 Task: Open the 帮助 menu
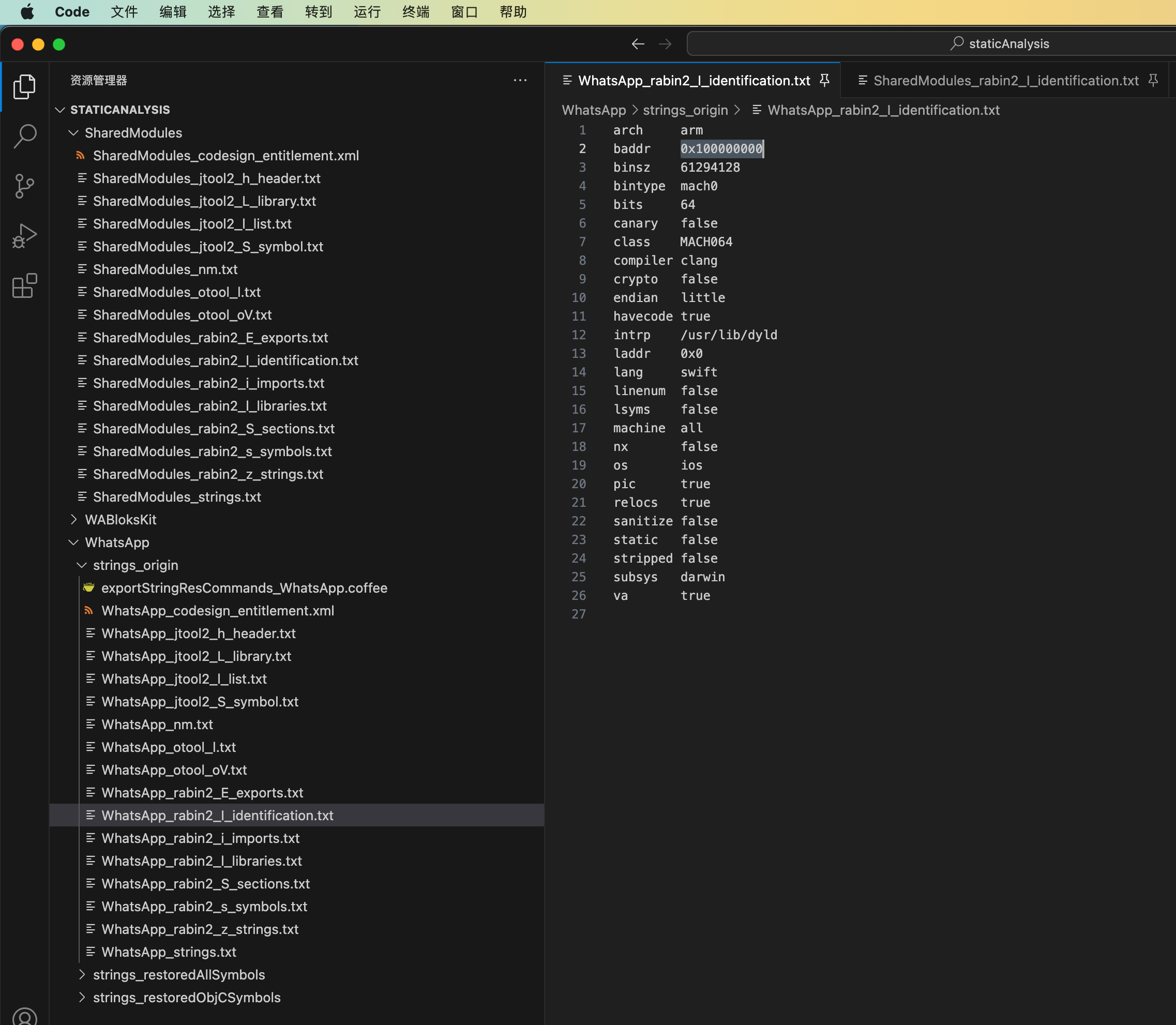pyautogui.click(x=513, y=12)
